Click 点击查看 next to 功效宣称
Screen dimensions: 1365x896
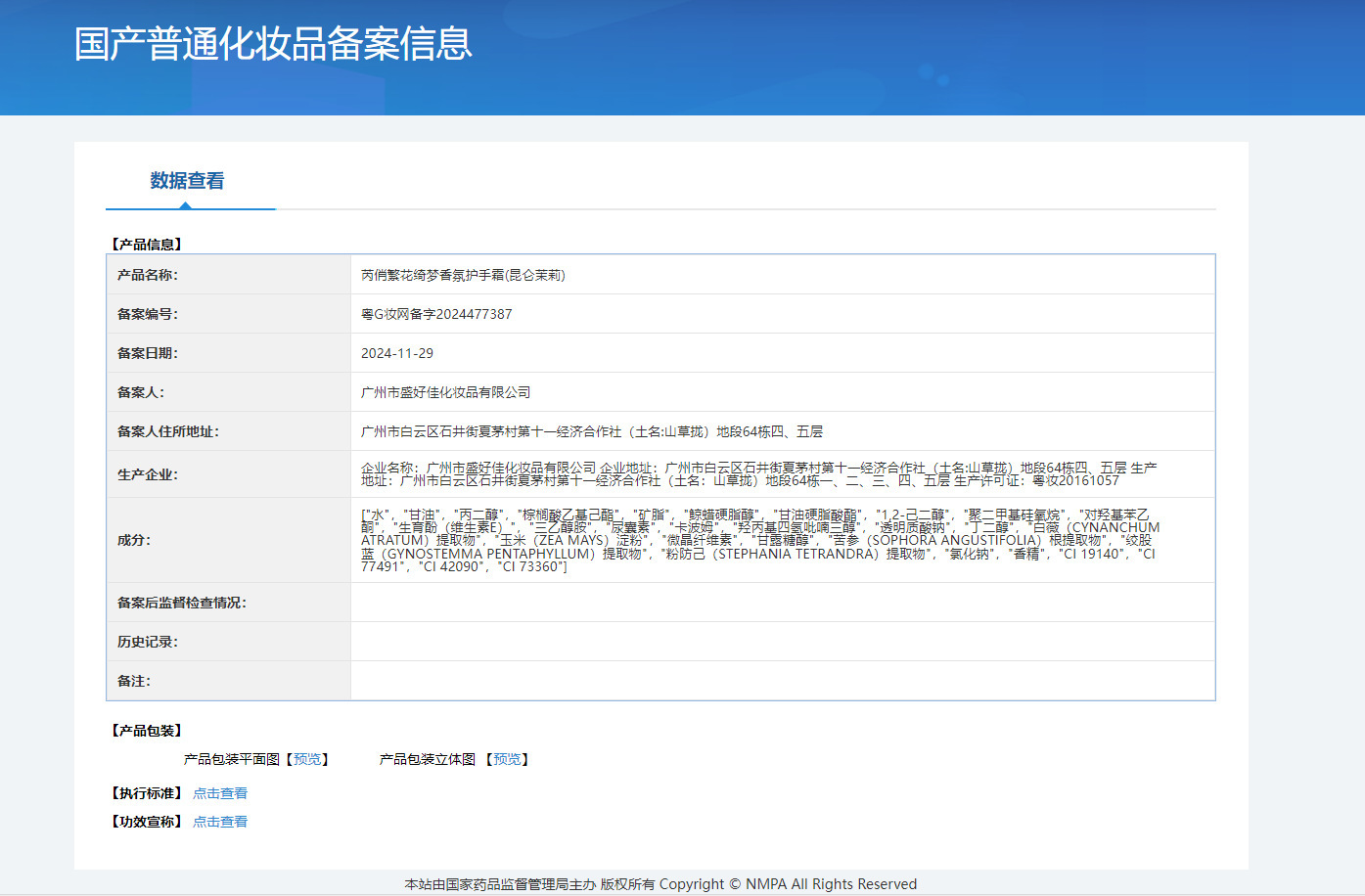[x=220, y=822]
